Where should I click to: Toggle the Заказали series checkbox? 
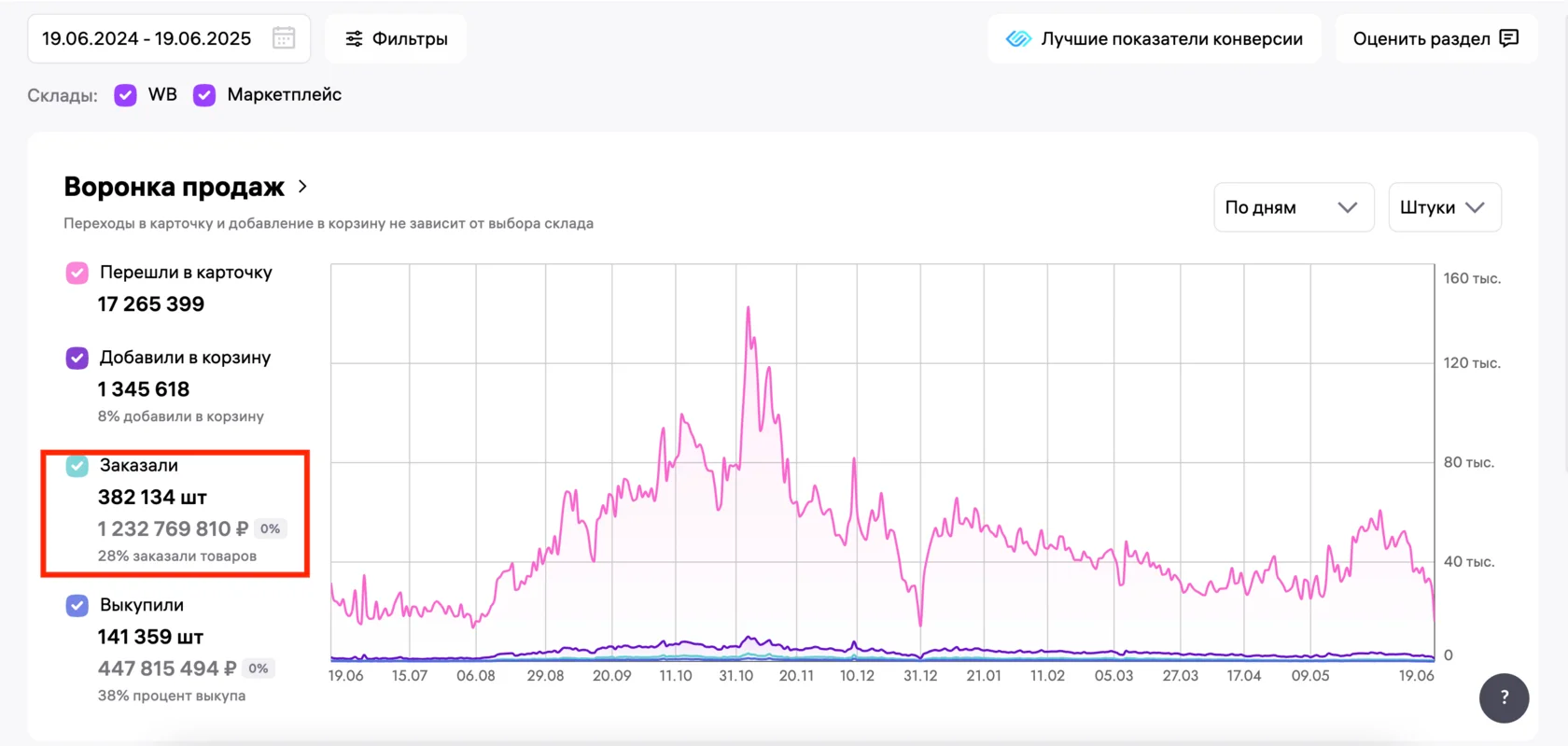point(77,465)
